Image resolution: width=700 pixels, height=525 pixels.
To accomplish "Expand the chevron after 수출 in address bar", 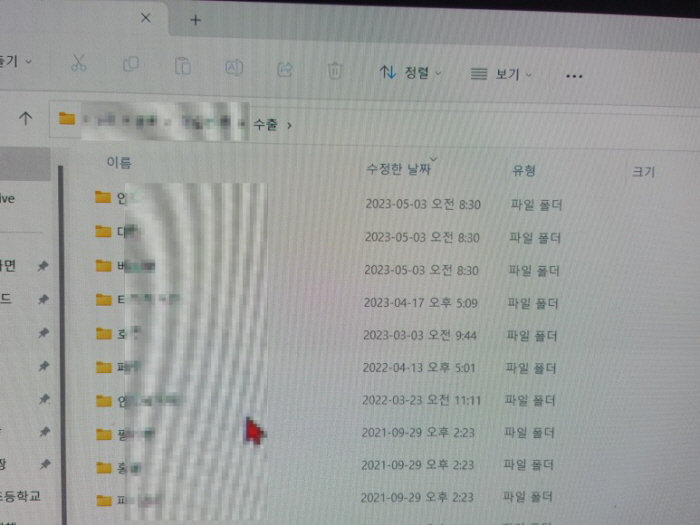I will click(x=290, y=126).
